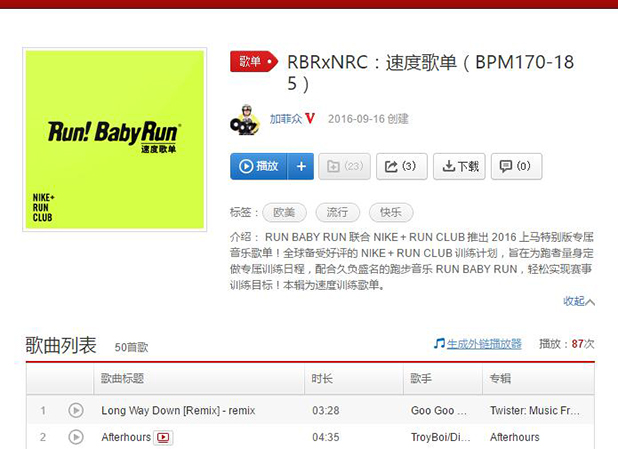
Task: Collapse the description with 收起
Action: (x=579, y=301)
